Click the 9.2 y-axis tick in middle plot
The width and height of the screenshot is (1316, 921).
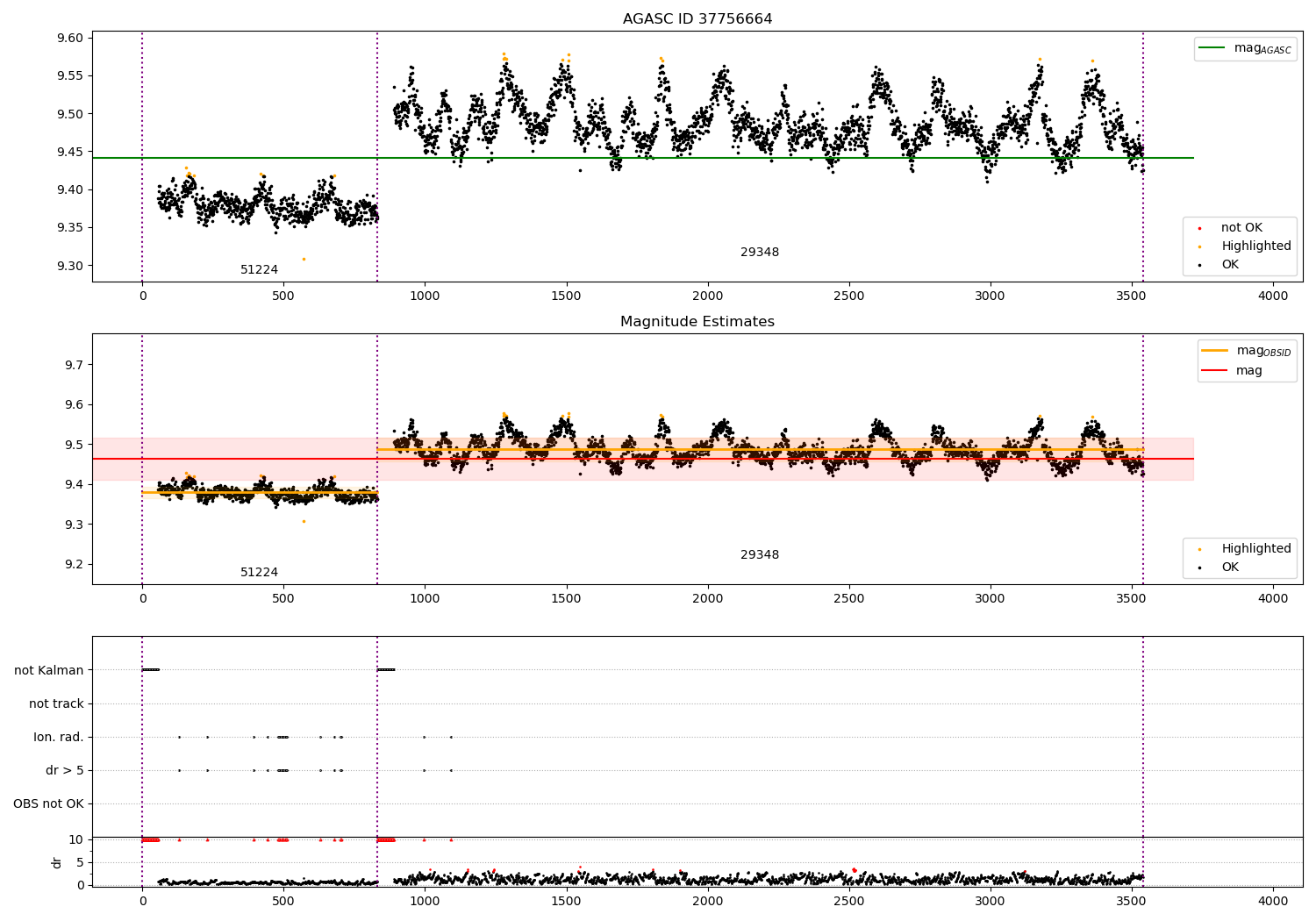[74, 565]
